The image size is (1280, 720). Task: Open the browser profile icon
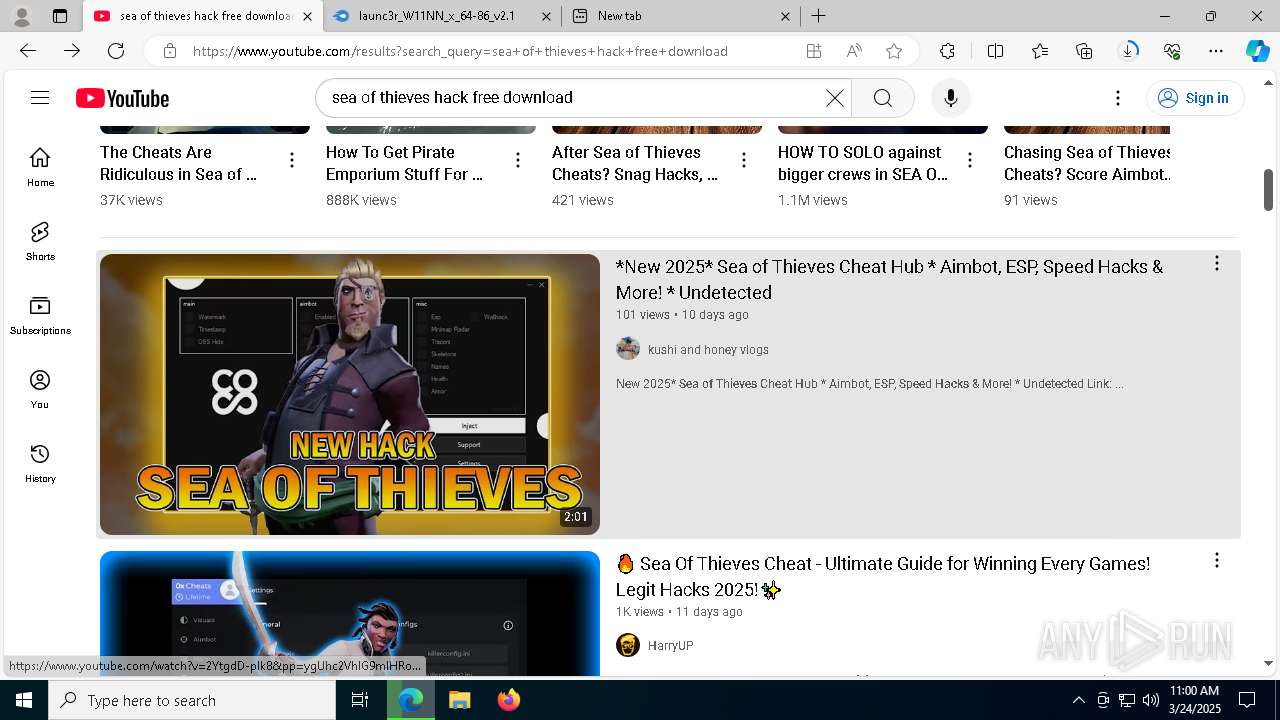coord(21,16)
